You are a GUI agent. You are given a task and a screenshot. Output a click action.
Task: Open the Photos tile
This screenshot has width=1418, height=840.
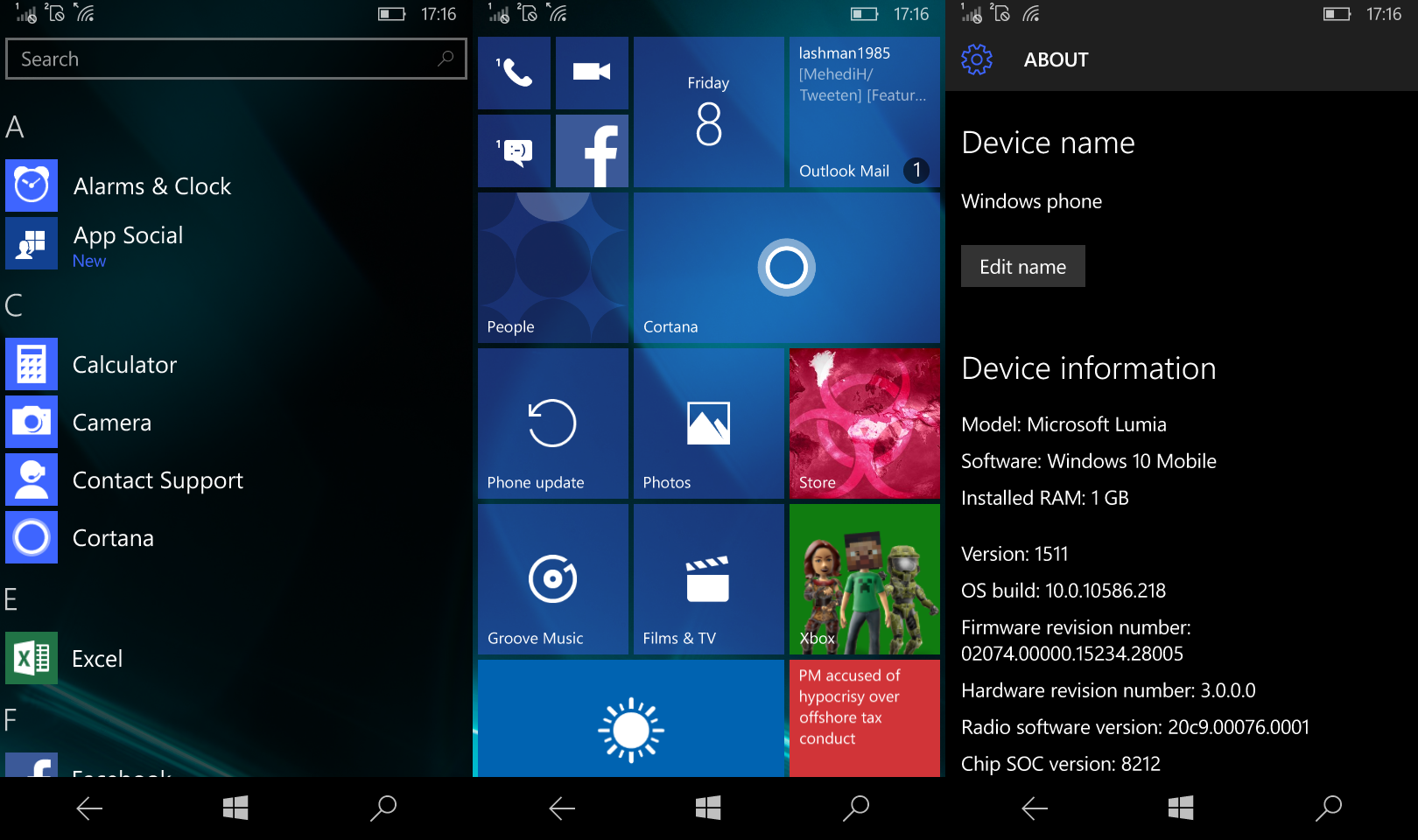pos(708,423)
